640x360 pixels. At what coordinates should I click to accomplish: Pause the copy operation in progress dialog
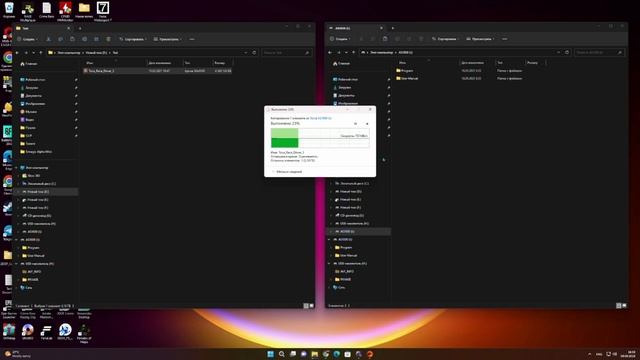[x=355, y=124]
